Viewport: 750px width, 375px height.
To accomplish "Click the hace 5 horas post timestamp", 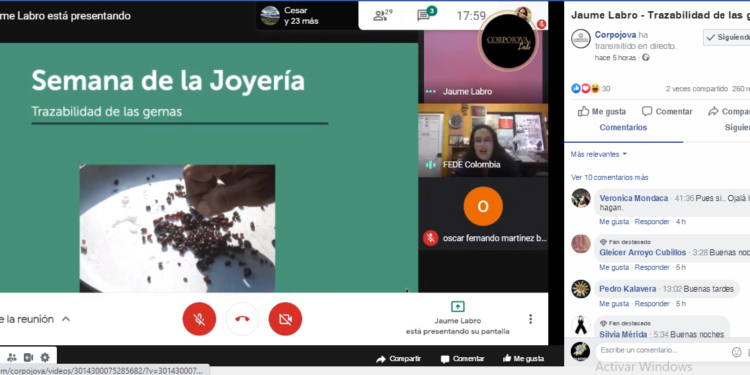I will pos(615,57).
